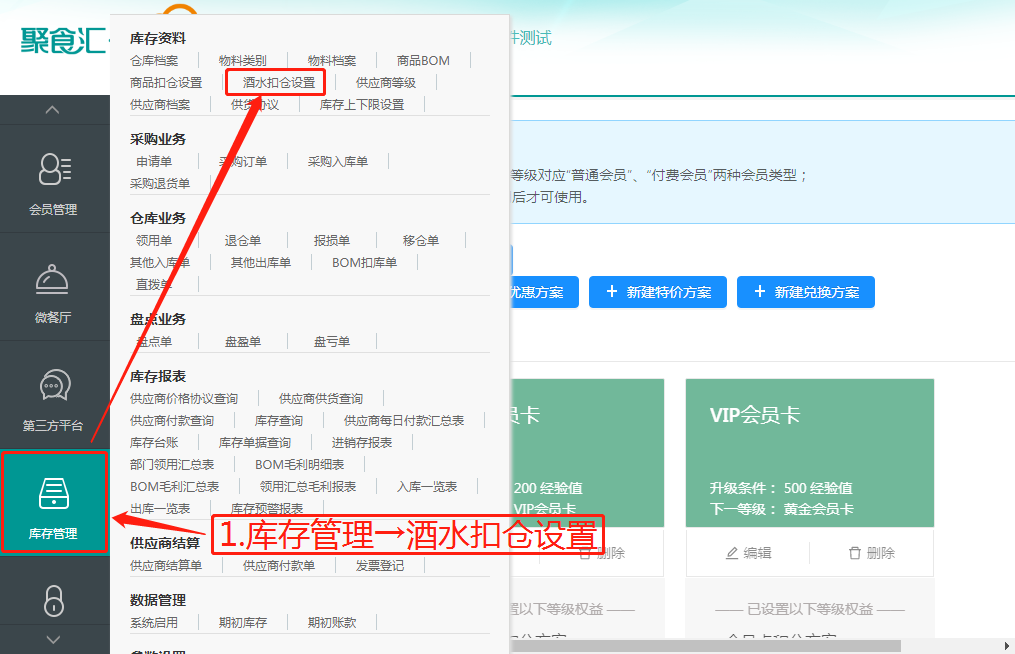1015x654 pixels.
Task: Open 出库一览表
Action: pyautogui.click(x=161, y=509)
